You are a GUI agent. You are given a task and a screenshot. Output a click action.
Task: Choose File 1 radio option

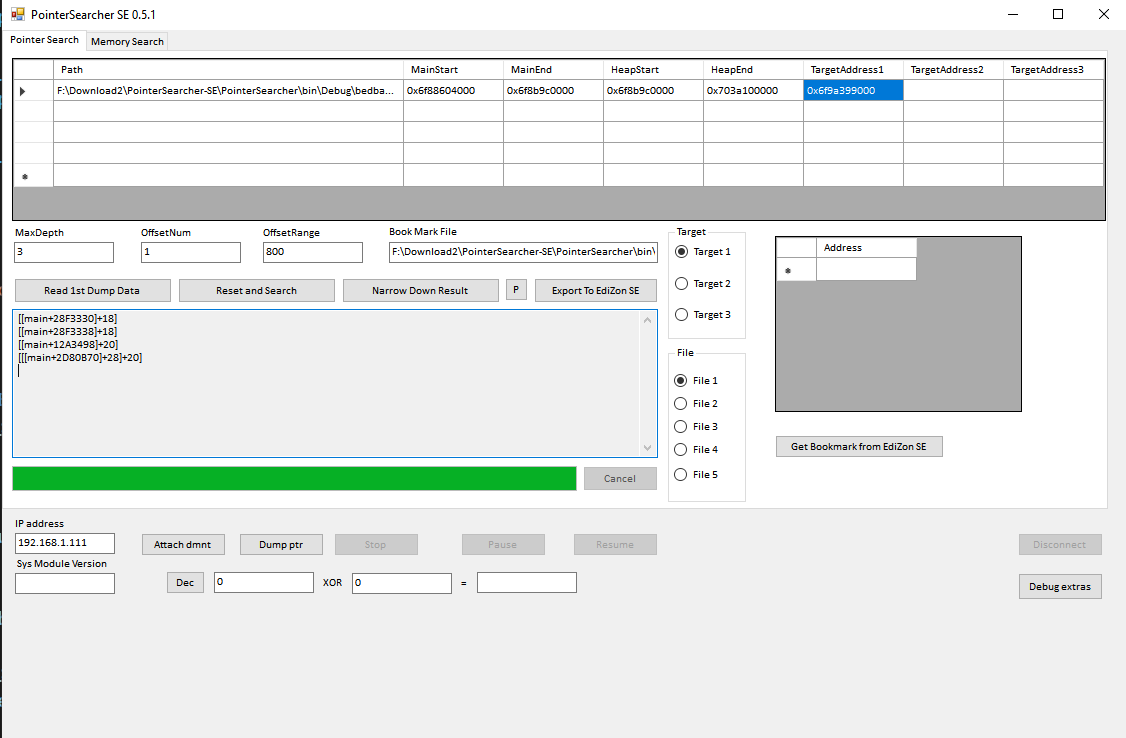point(696,380)
